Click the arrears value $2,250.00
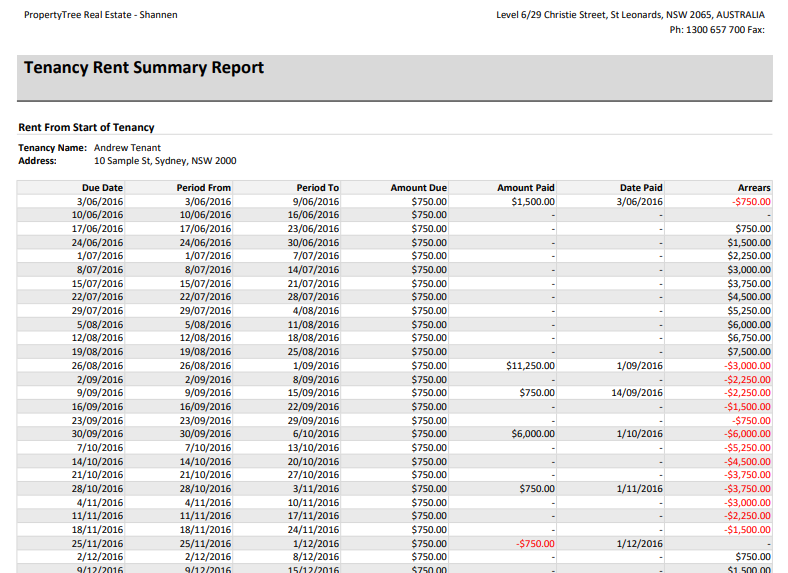This screenshot has height=573, width=788. point(749,256)
